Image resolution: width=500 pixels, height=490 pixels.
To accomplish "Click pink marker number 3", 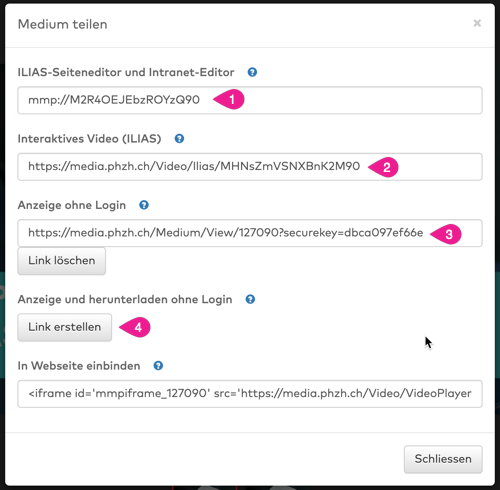I will 446,234.
